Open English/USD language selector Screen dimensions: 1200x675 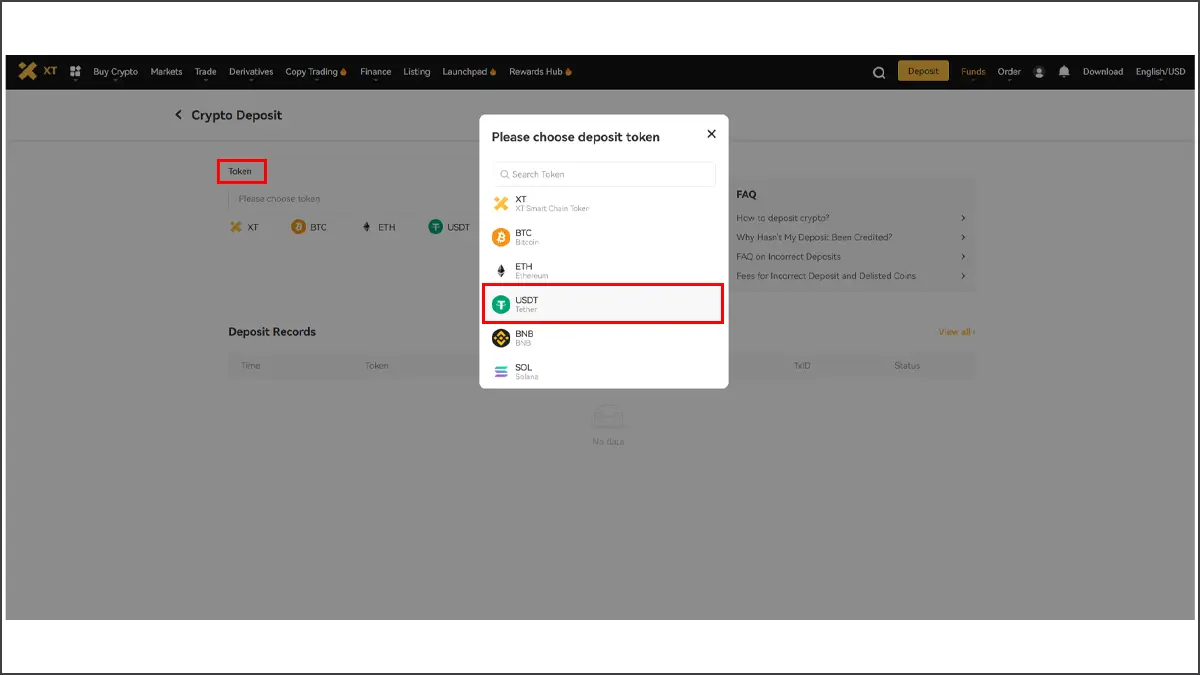click(1160, 72)
